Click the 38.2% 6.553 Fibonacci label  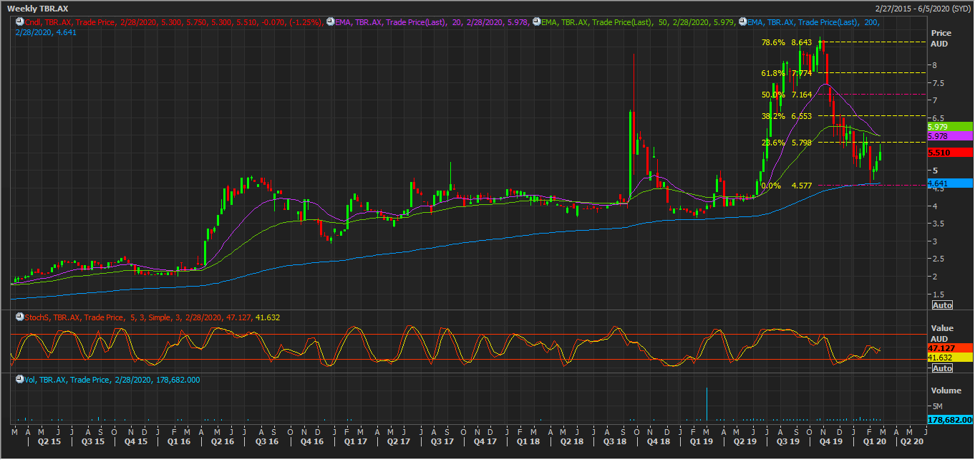pyautogui.click(x=786, y=116)
